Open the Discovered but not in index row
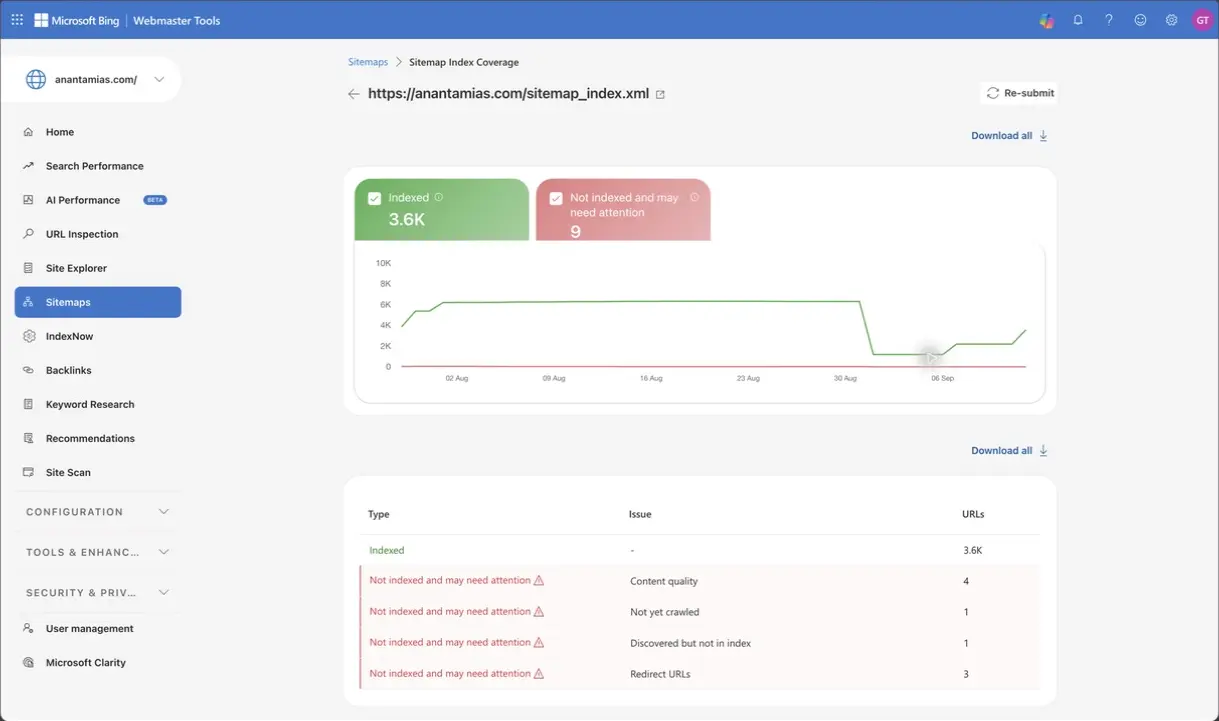The image size is (1219, 721). point(700,643)
